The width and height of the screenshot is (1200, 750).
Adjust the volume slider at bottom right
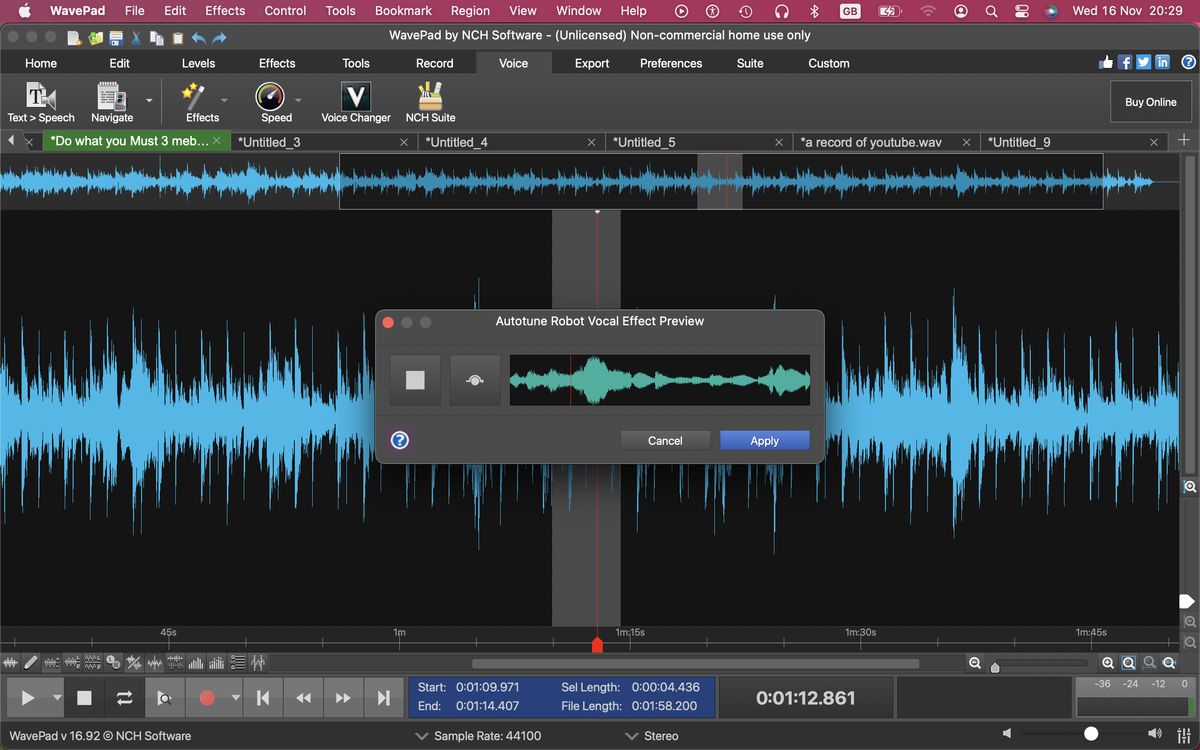click(x=1090, y=734)
